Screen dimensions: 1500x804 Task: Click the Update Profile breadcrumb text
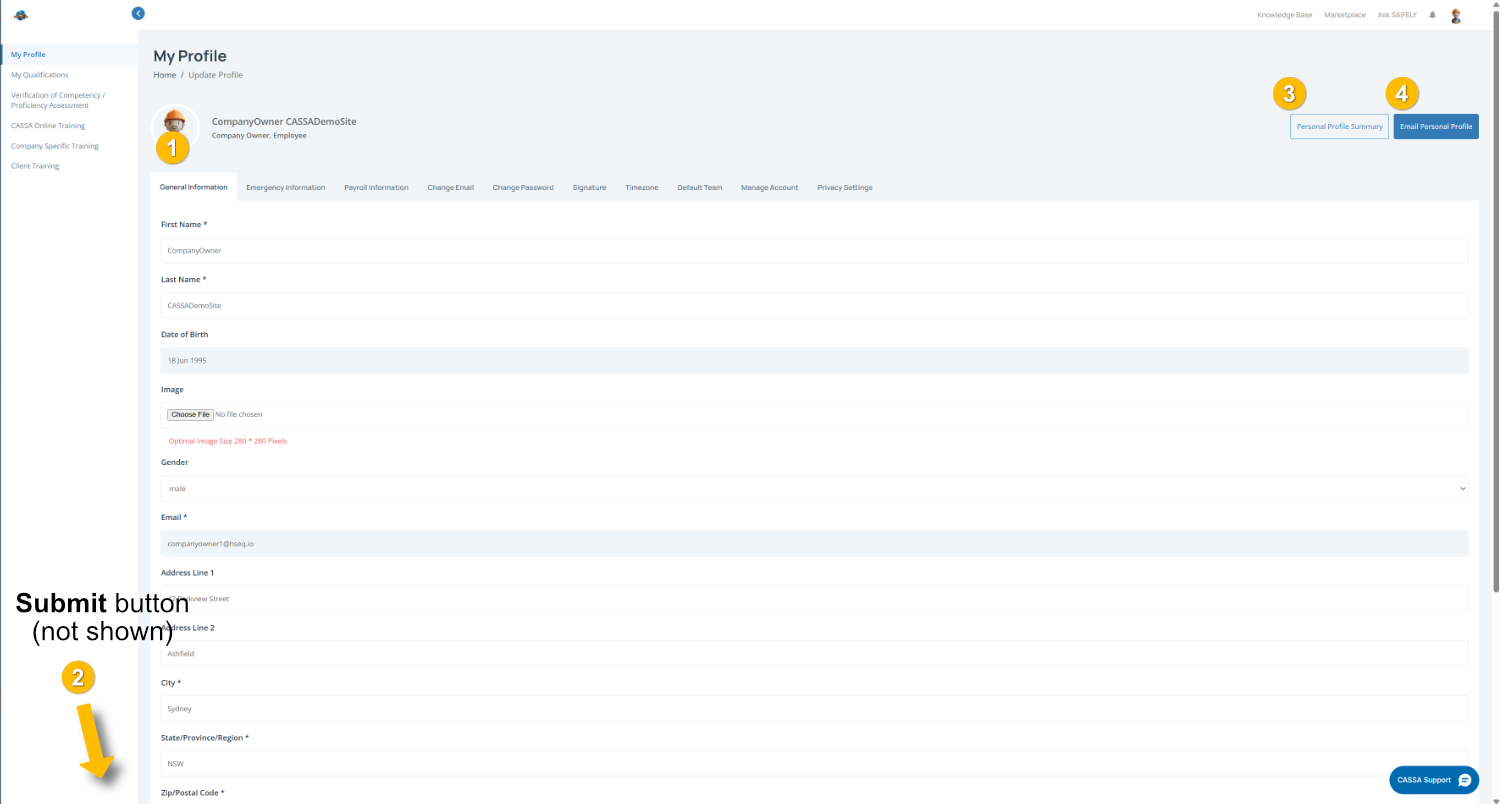pyautogui.click(x=214, y=75)
